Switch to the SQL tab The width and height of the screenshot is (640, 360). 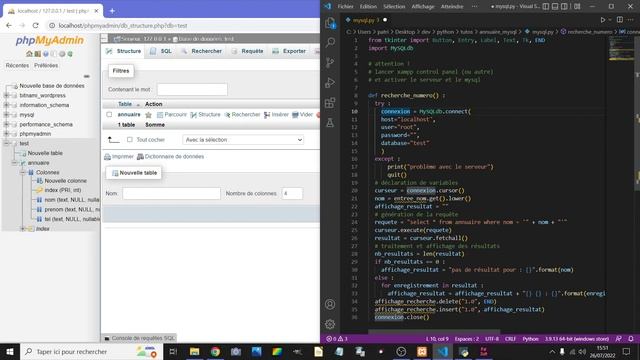click(x=161, y=51)
